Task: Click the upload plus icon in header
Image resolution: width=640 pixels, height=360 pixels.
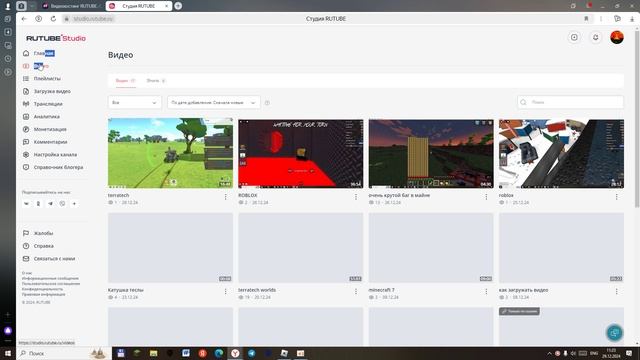Action: coord(574,38)
